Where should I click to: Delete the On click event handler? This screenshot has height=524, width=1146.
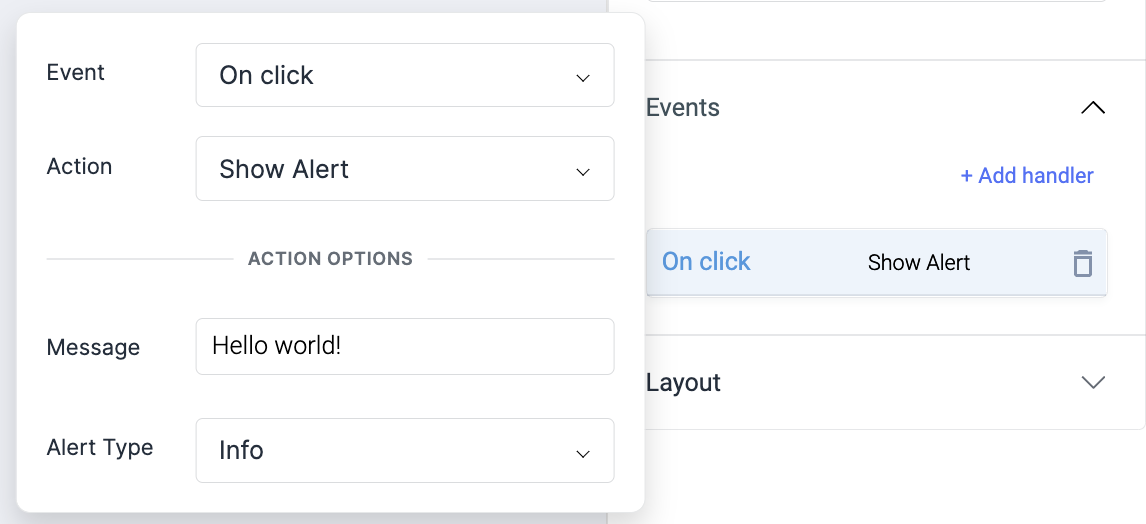tap(1082, 263)
